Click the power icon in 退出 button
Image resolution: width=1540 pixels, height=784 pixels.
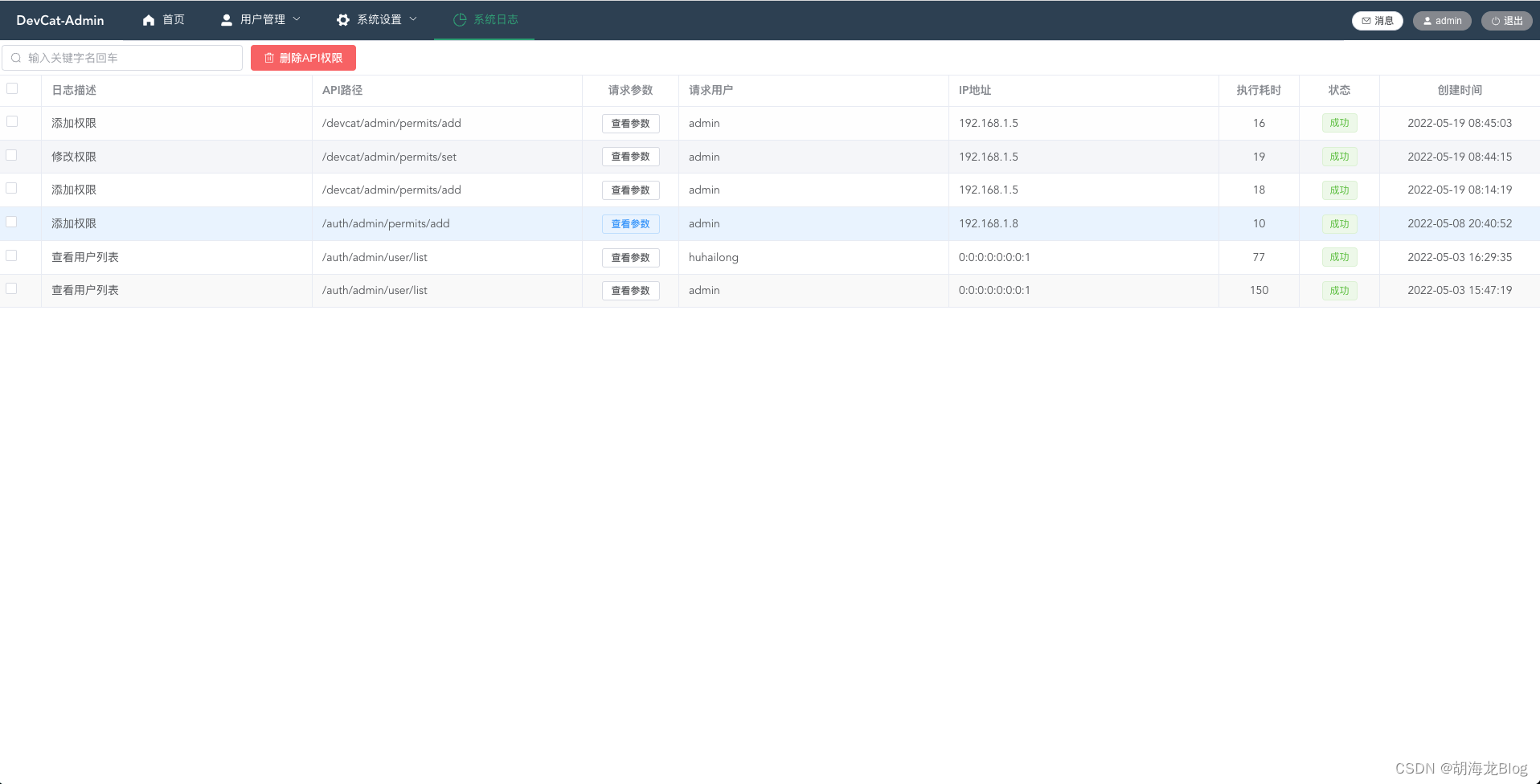tap(1496, 21)
